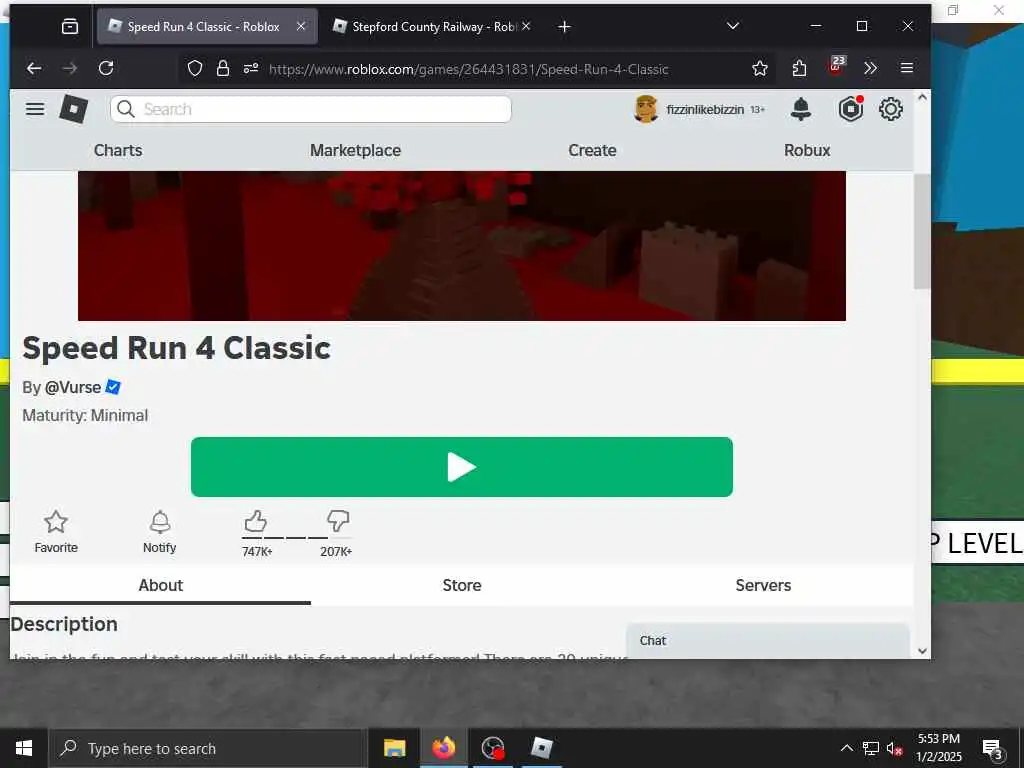Toggle Notify bell for game updates
This screenshot has width=1024, height=768.
click(159, 532)
